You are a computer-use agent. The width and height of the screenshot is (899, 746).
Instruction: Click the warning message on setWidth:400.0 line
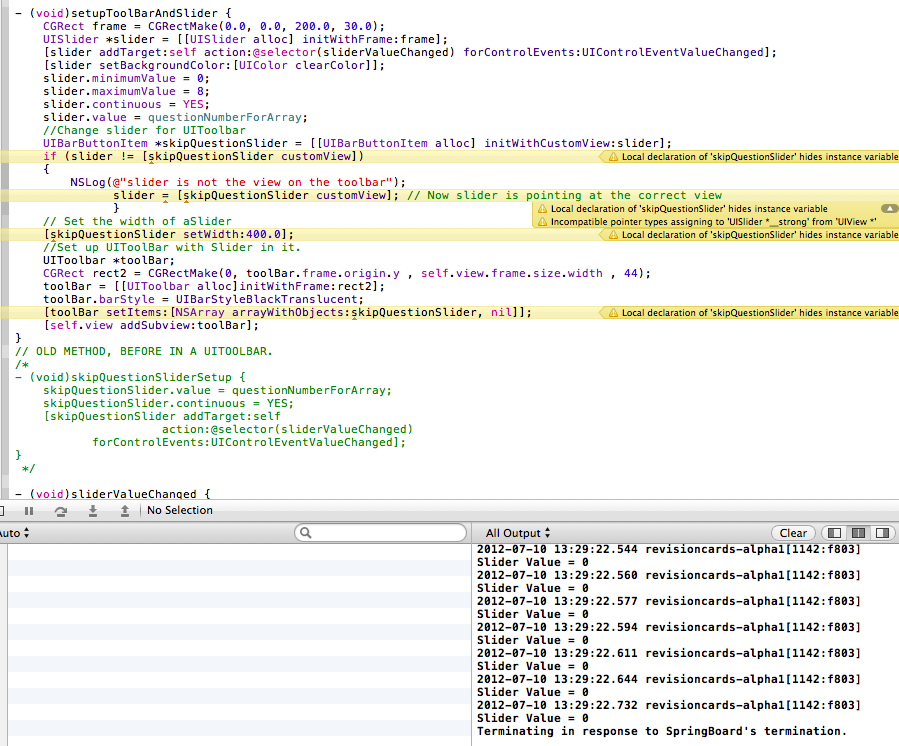(760, 235)
